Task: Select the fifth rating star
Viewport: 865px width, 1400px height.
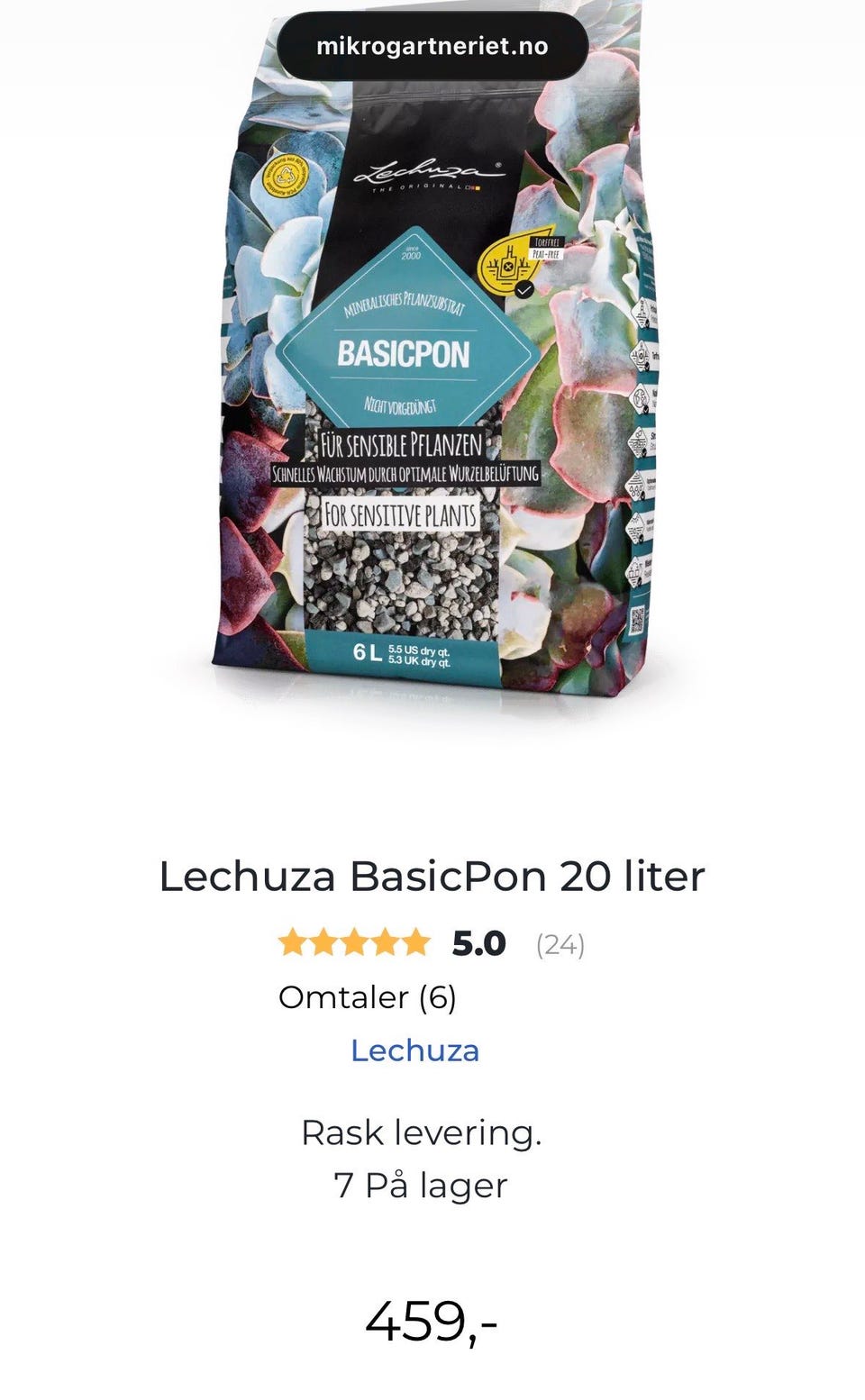Action: click(x=415, y=943)
